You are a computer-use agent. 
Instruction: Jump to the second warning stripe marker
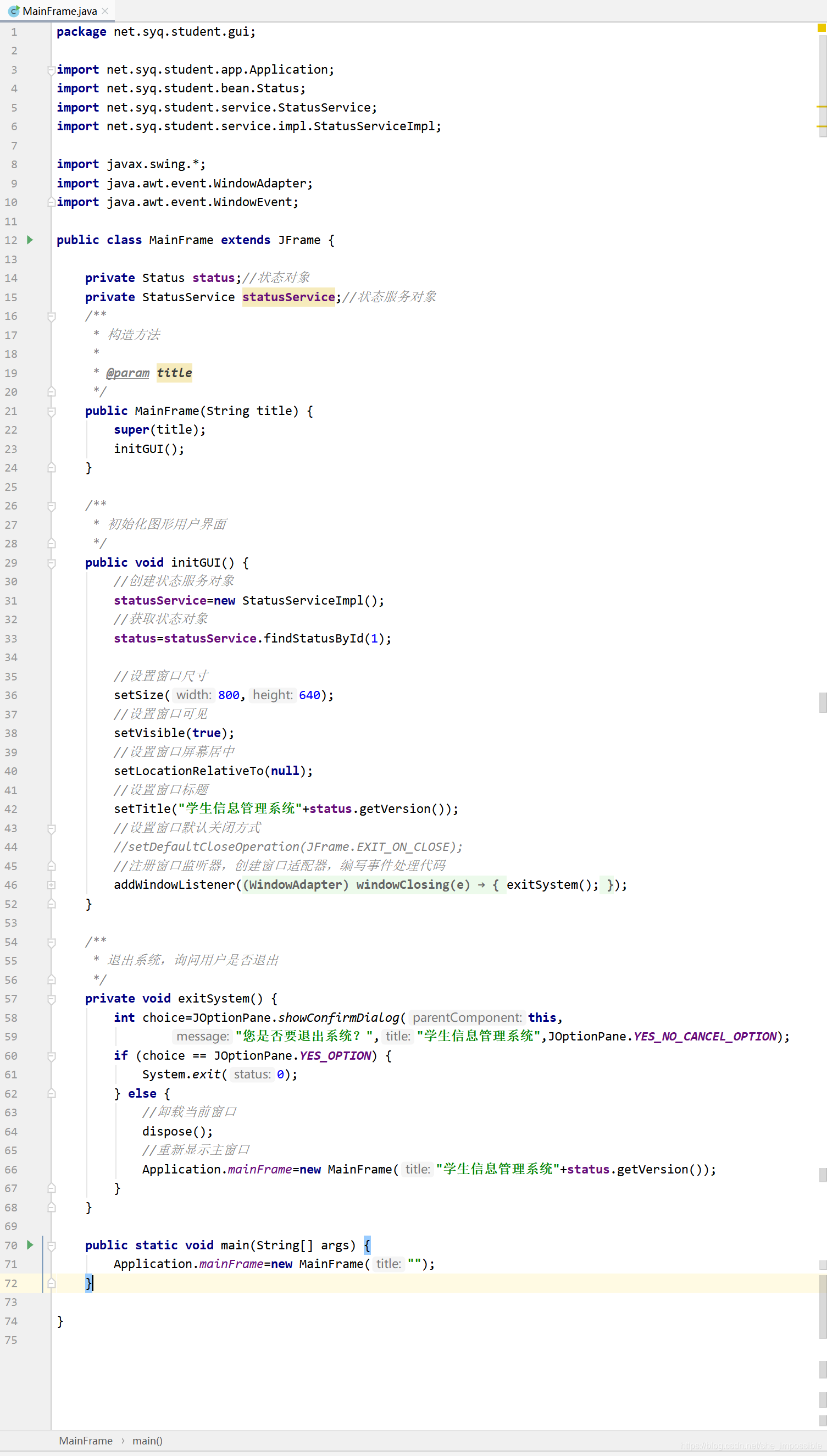(x=822, y=125)
